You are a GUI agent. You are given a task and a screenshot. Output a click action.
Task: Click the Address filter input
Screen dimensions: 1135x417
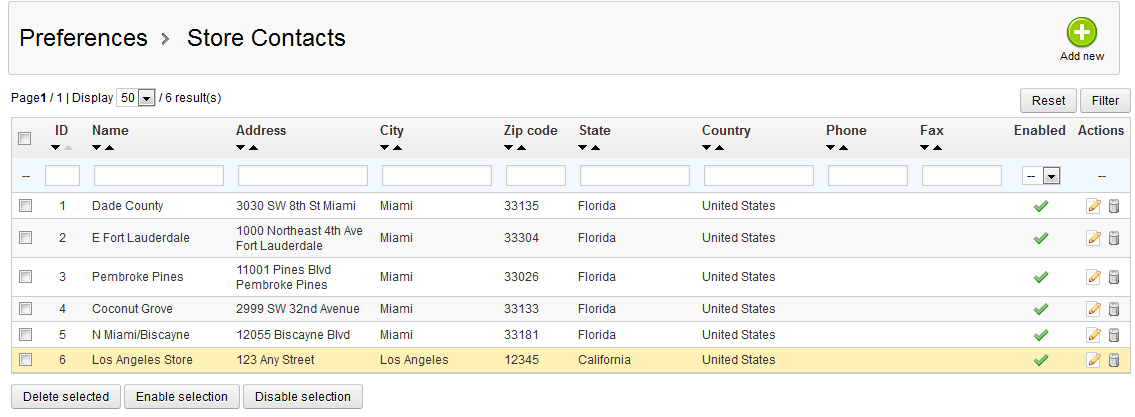tap(303, 176)
